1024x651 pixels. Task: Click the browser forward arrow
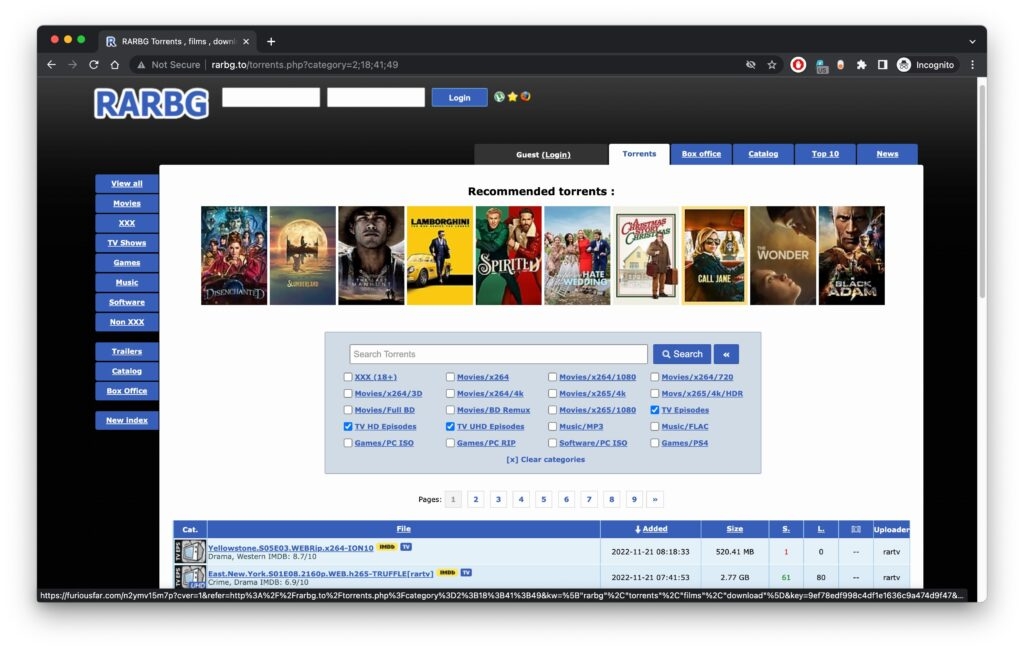tap(72, 65)
